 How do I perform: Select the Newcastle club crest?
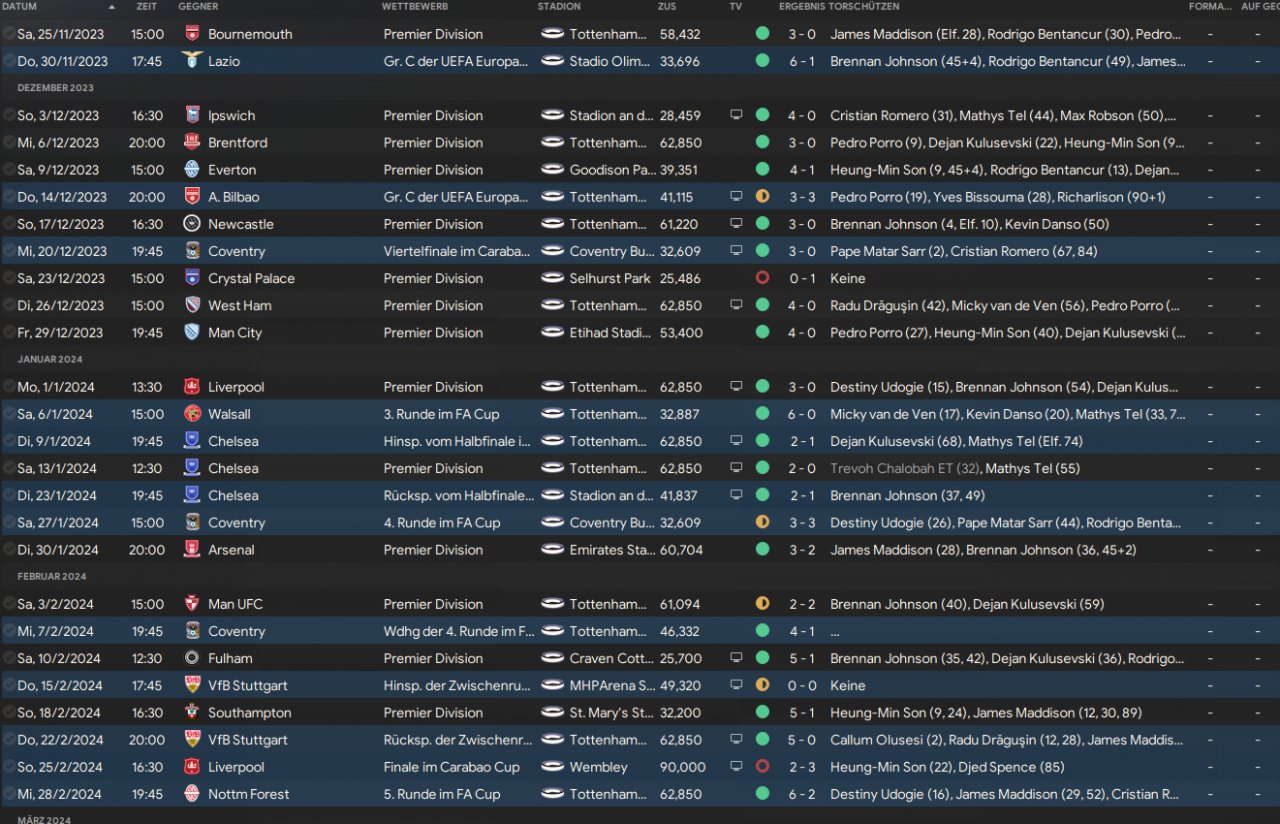192,223
